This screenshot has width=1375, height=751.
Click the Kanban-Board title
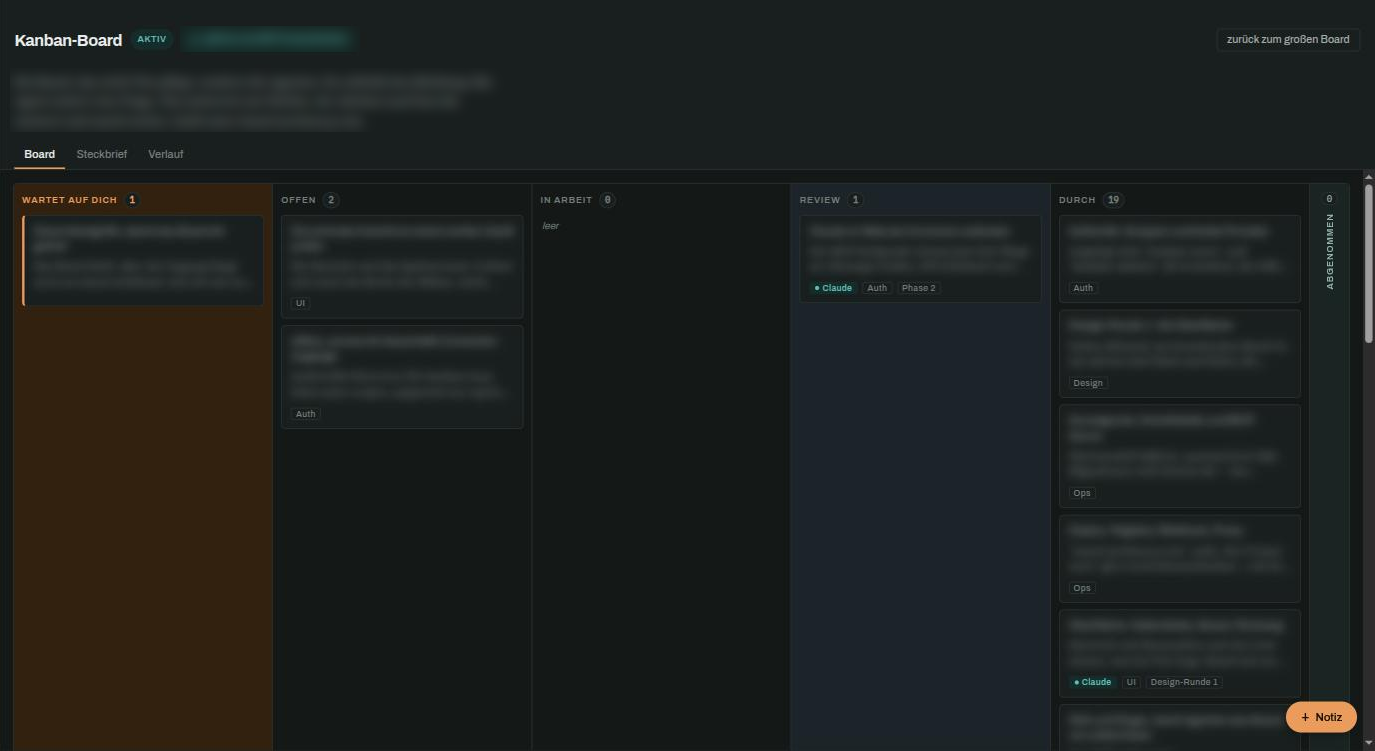[x=68, y=40]
